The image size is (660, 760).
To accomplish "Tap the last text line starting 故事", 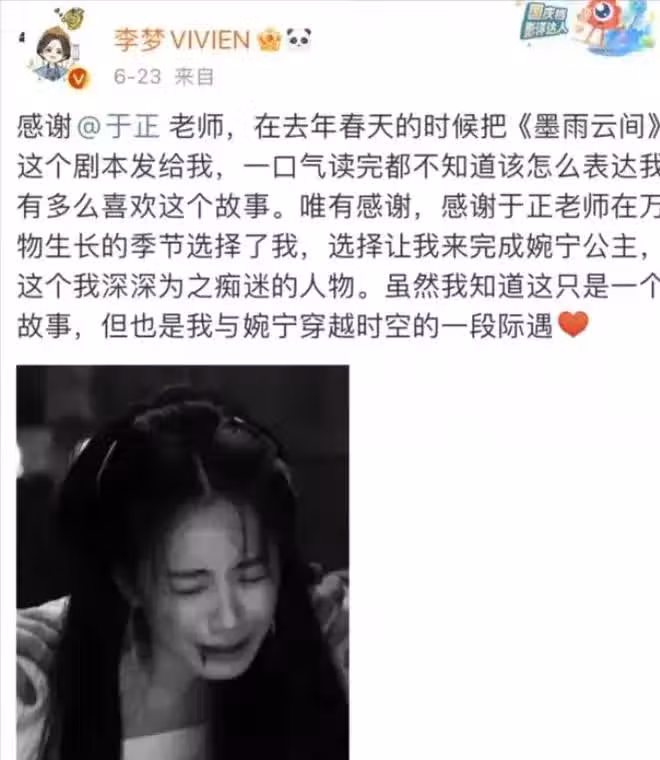I will [303, 325].
